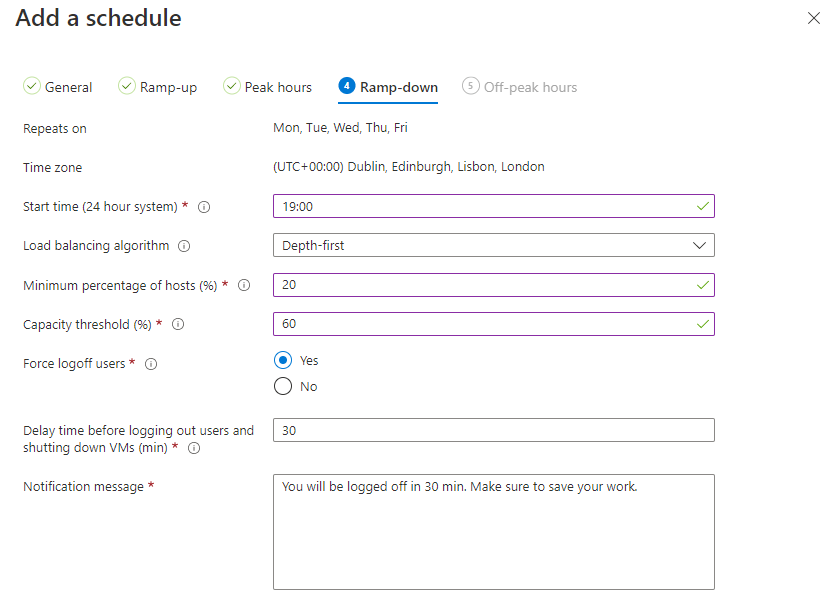The width and height of the screenshot is (836, 600).
Task: Click info icon next to Delay time label
Action: click(194, 448)
